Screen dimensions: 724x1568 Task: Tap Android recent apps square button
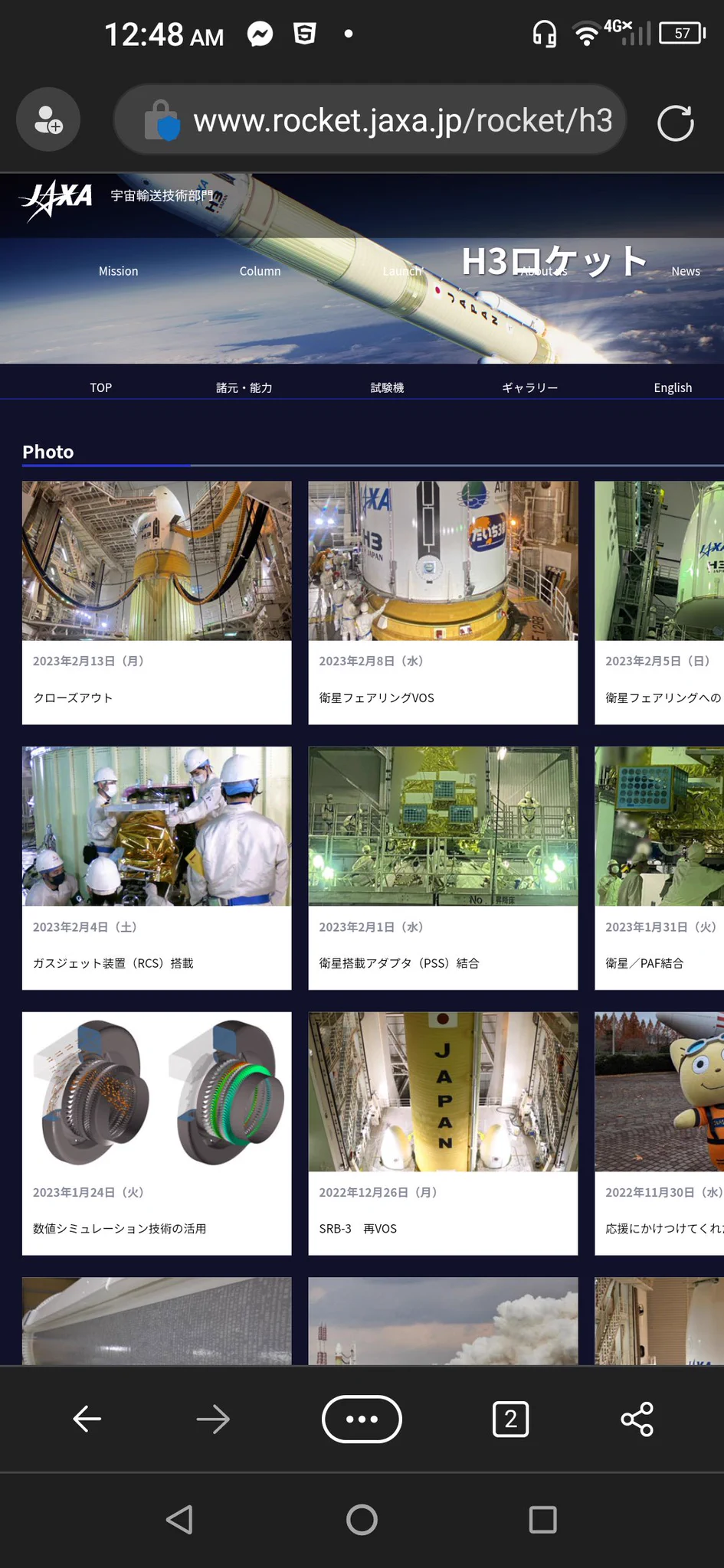(542, 1519)
